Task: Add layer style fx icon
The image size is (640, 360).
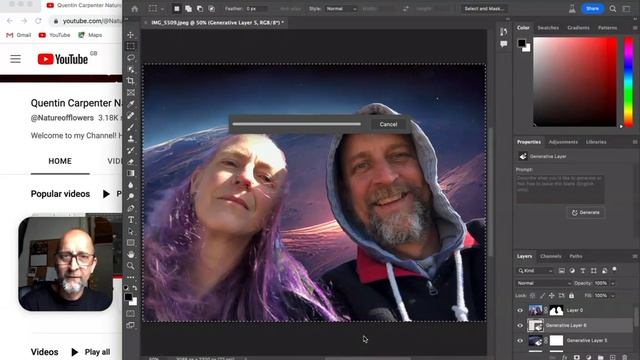Action: coord(564,357)
